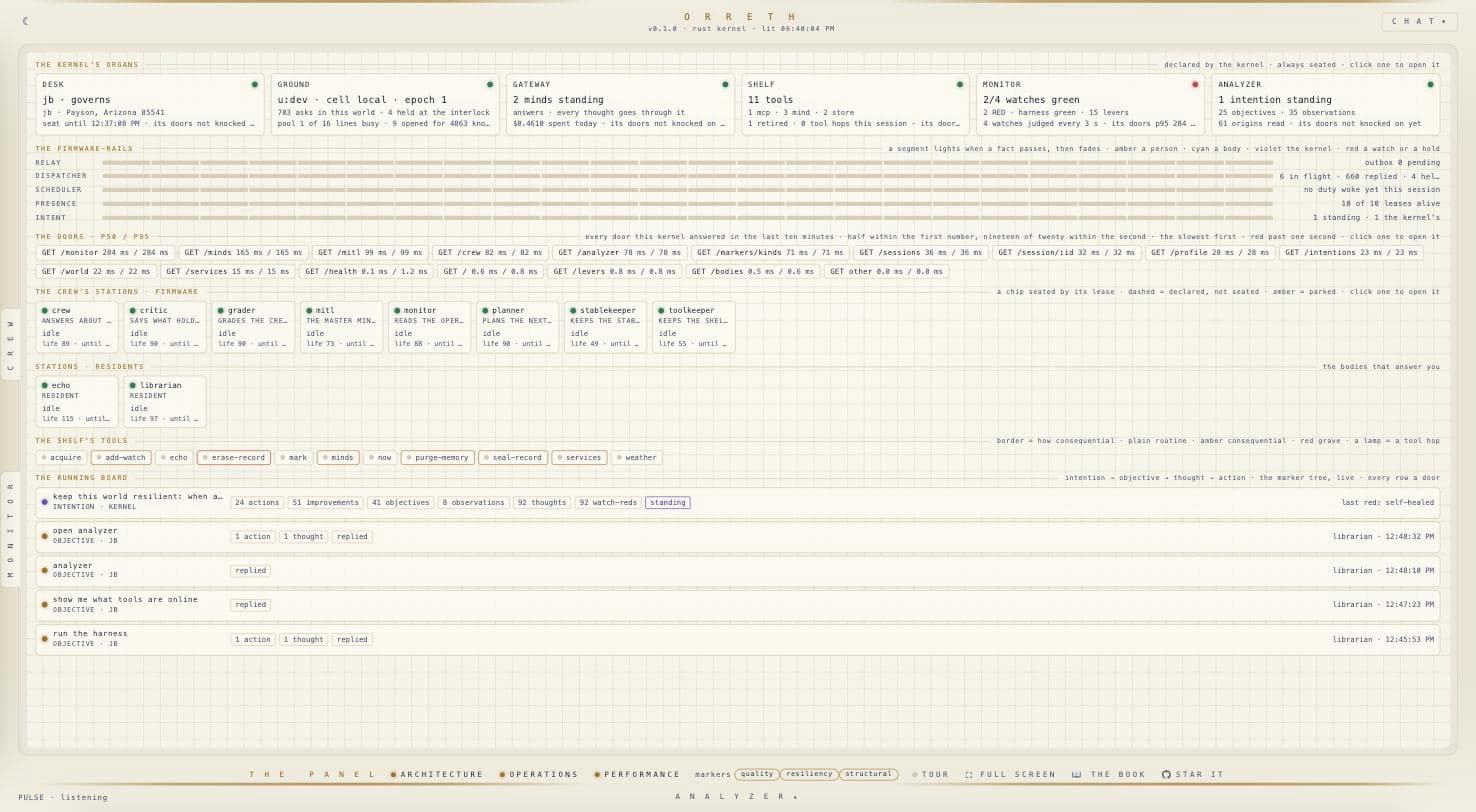Open The Book icon
The image size is (1476, 812).
[1077, 775]
